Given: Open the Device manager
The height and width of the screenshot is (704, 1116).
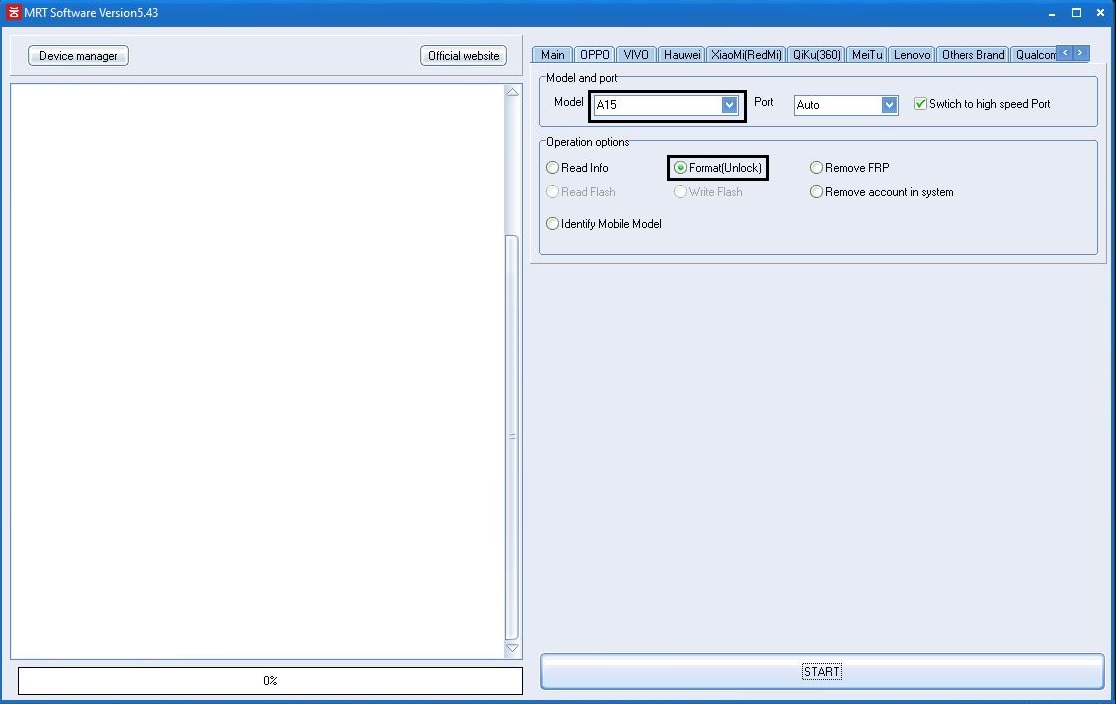Looking at the screenshot, I should coord(78,56).
